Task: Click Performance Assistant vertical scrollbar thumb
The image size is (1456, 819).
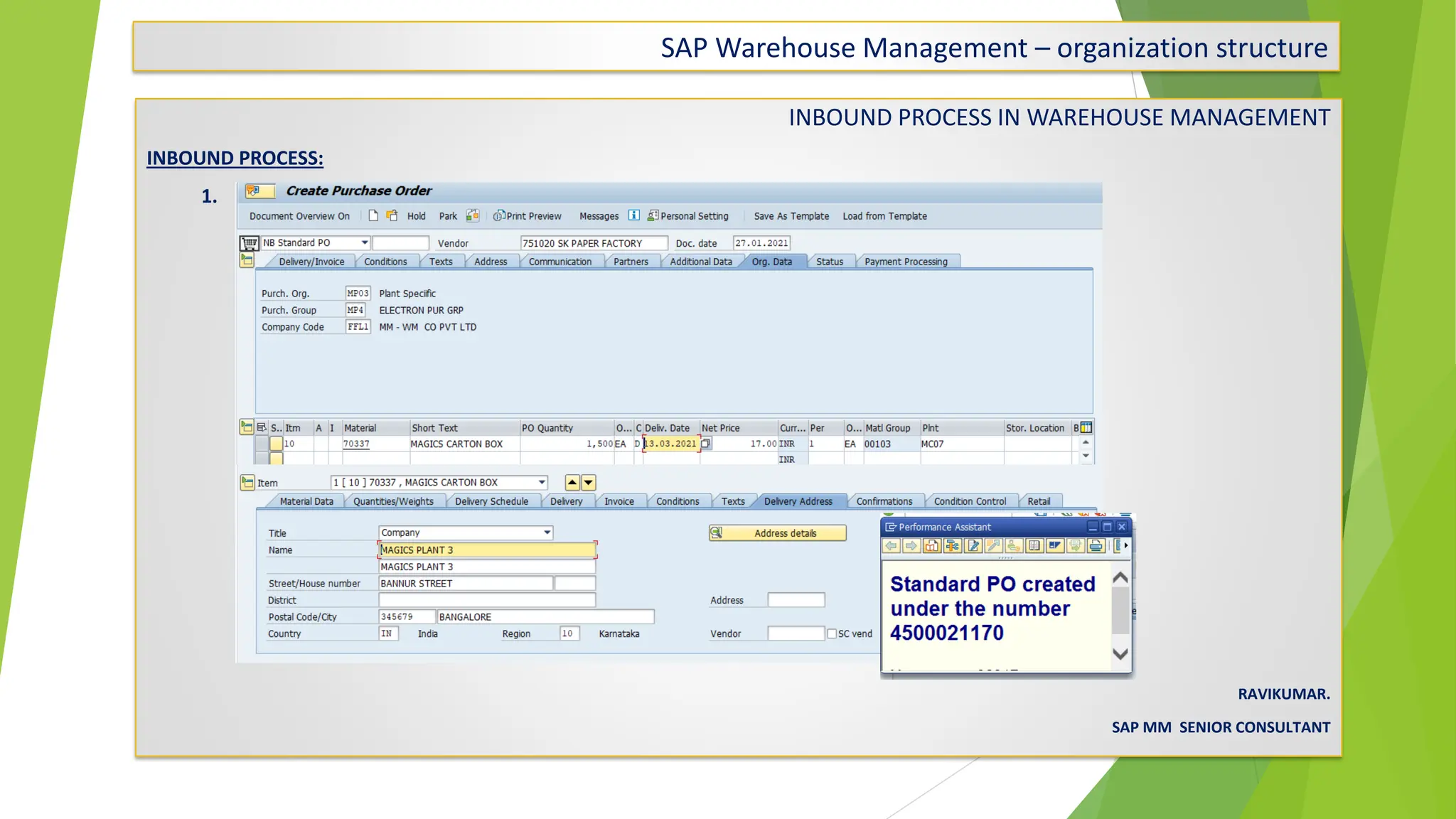Action: 1120,611
